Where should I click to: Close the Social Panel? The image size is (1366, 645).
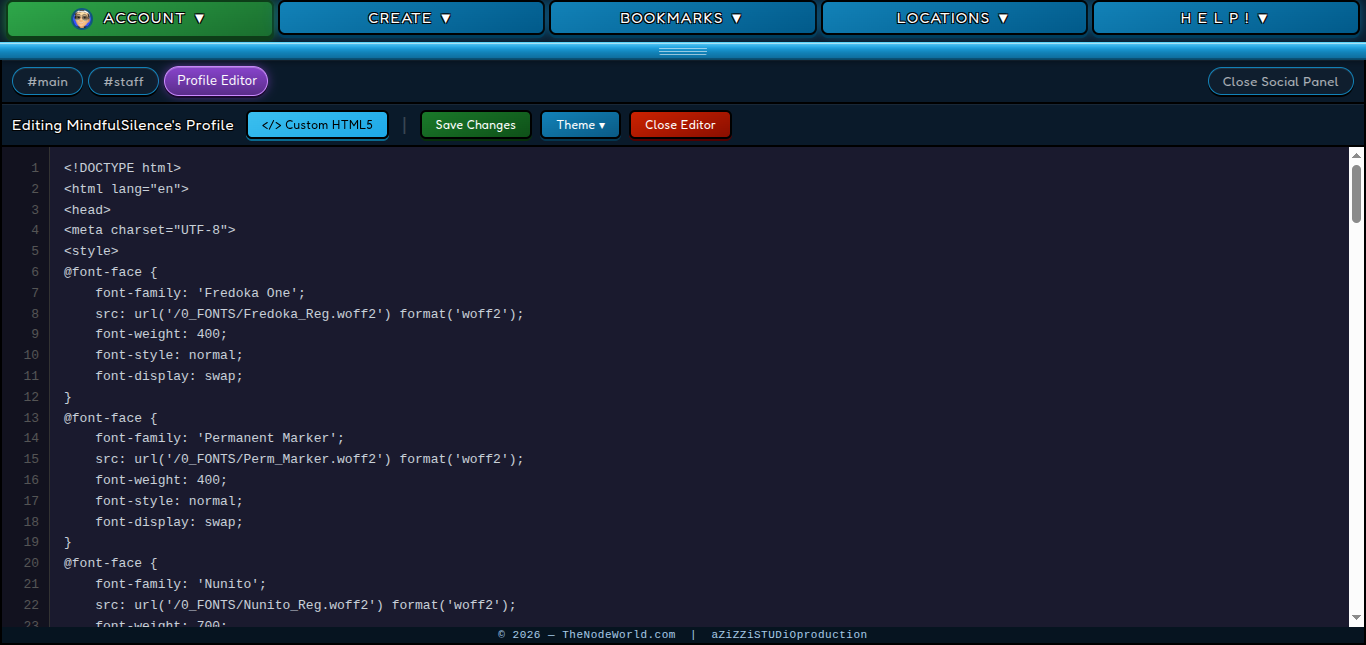(1280, 82)
